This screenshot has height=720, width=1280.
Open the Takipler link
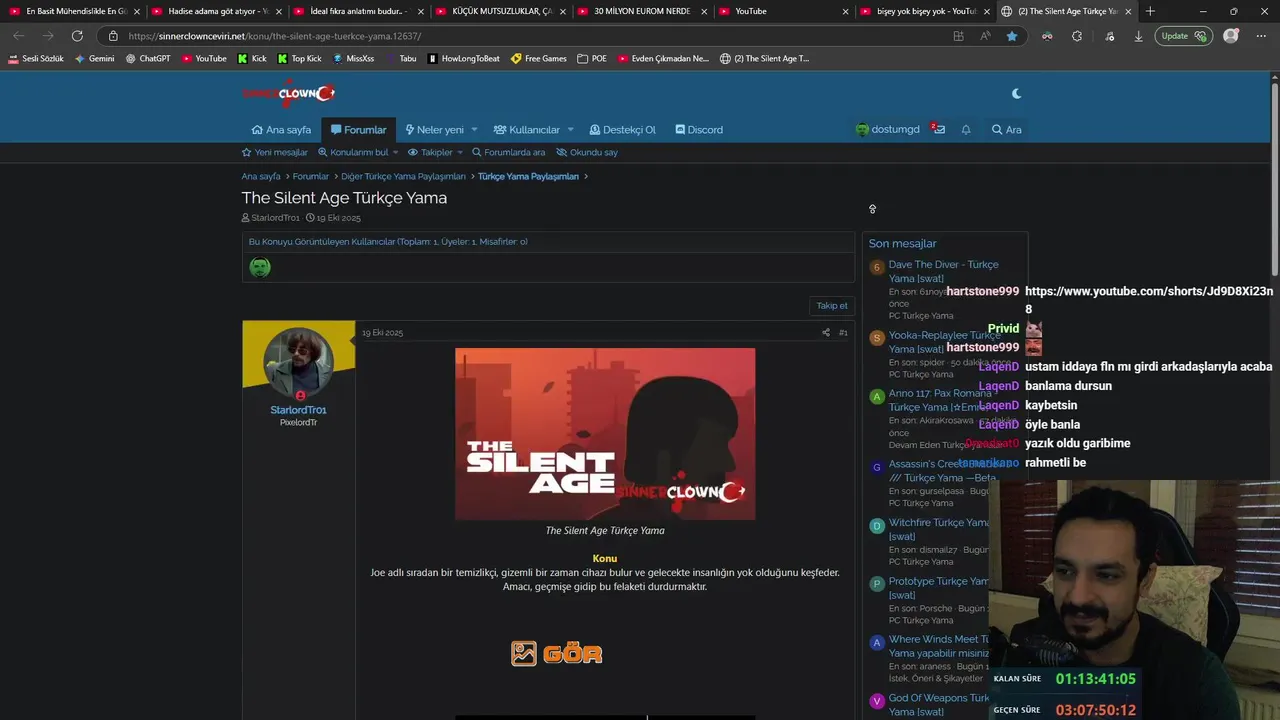click(430, 153)
